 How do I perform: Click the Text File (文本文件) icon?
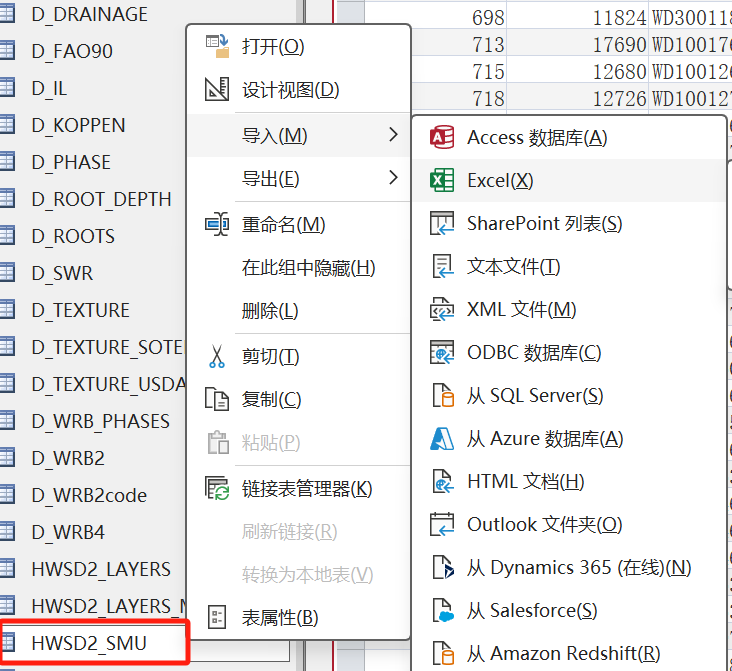tap(442, 266)
